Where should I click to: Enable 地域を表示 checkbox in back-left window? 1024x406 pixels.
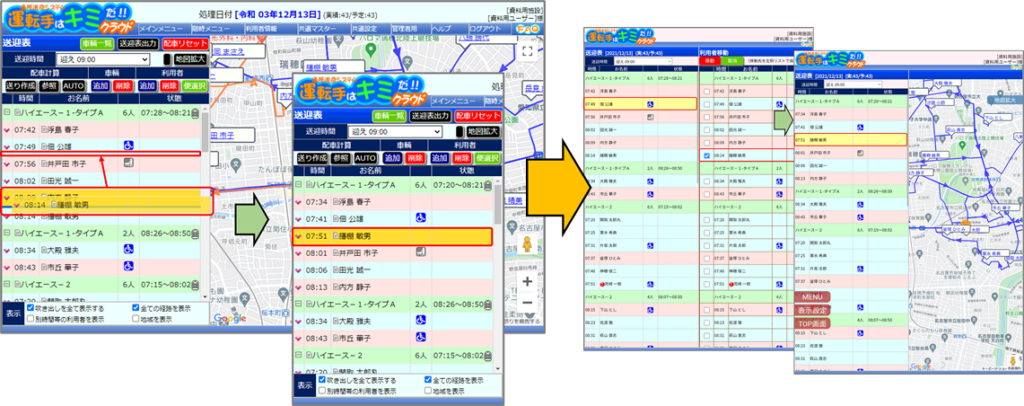[x=135, y=319]
